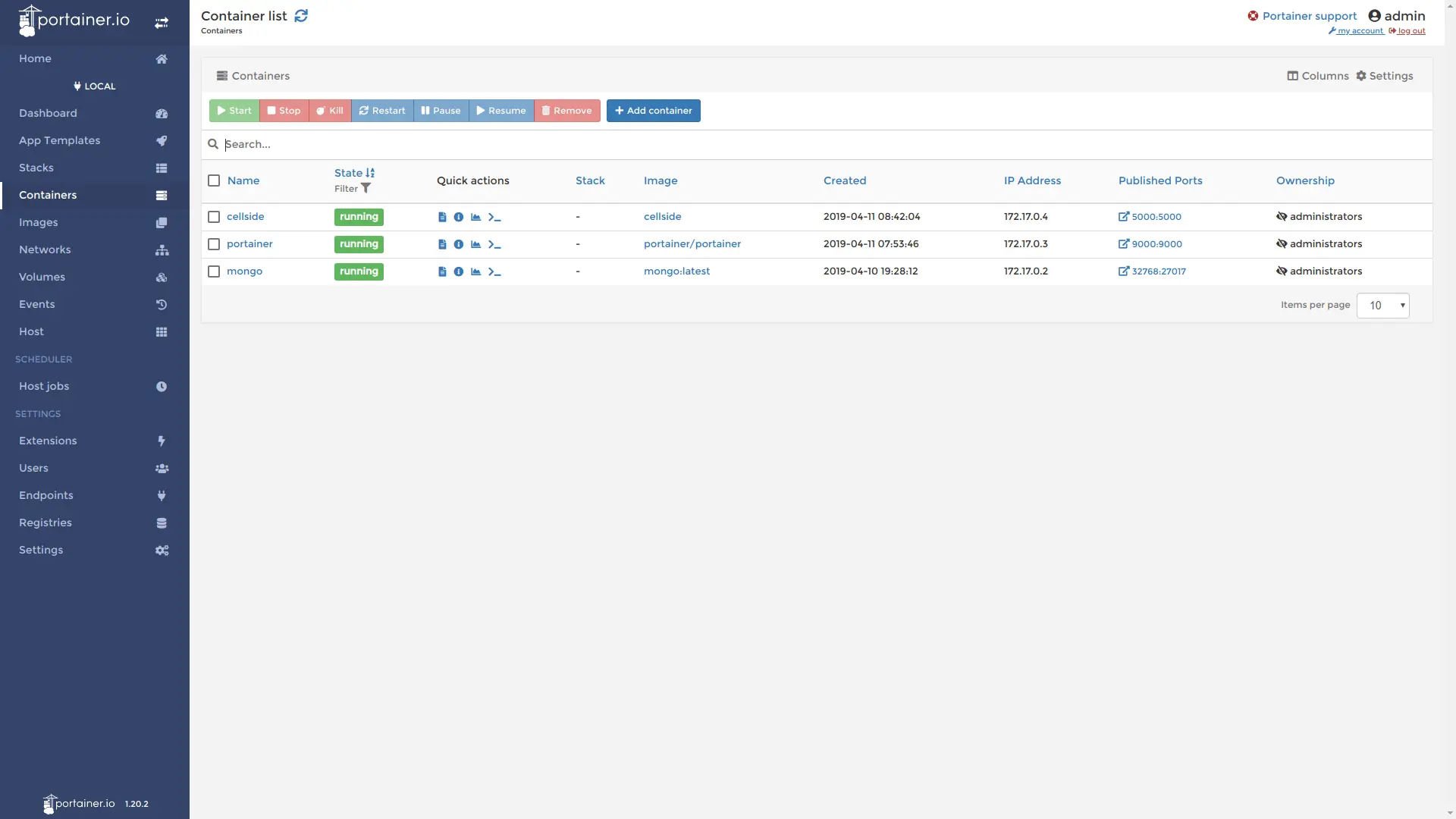This screenshot has width=1456, height=819.
Task: Open published port 9000:9000 link icon
Action: 1124,244
